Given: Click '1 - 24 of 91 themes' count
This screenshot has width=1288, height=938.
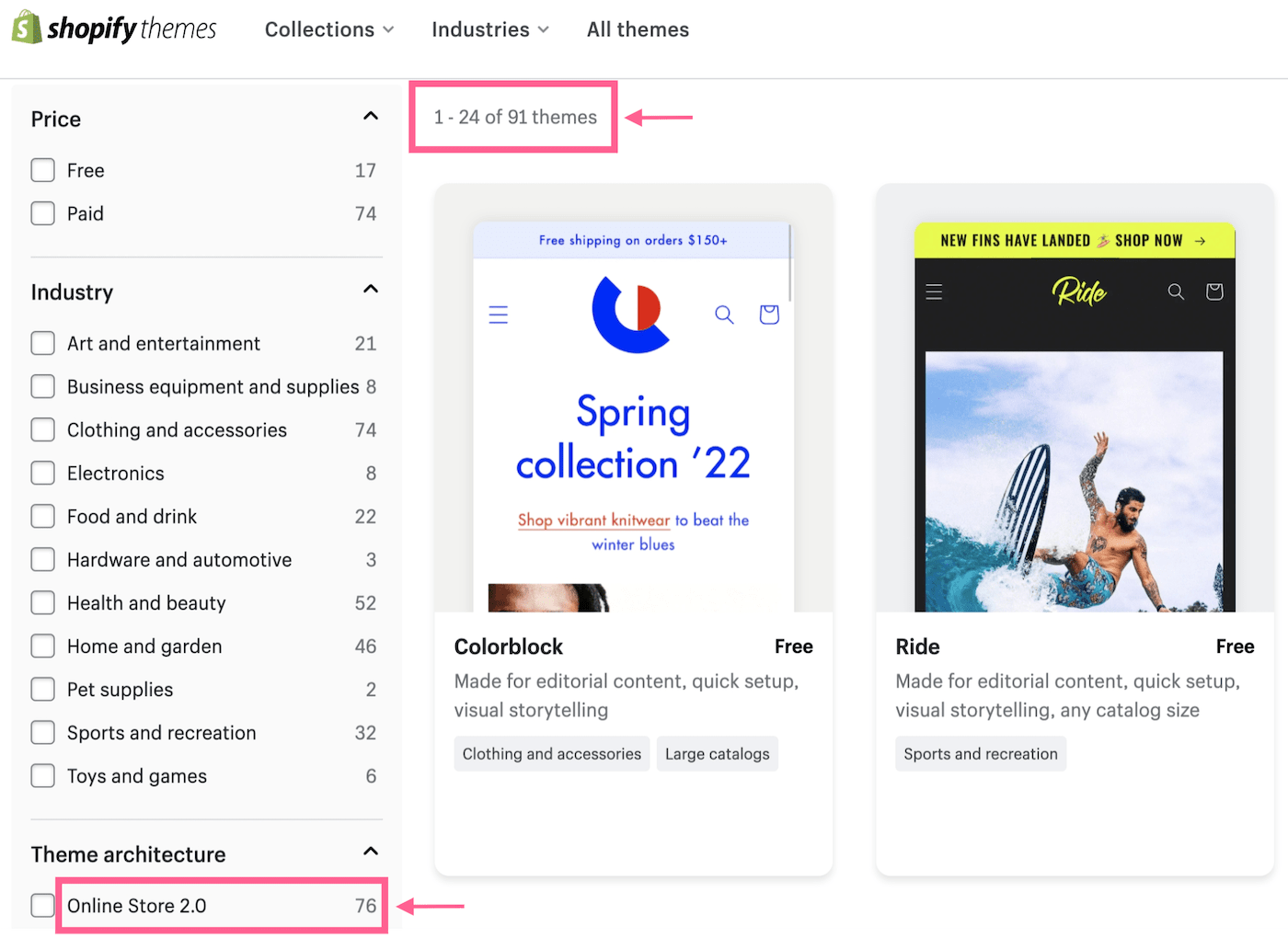Looking at the screenshot, I should [x=515, y=117].
